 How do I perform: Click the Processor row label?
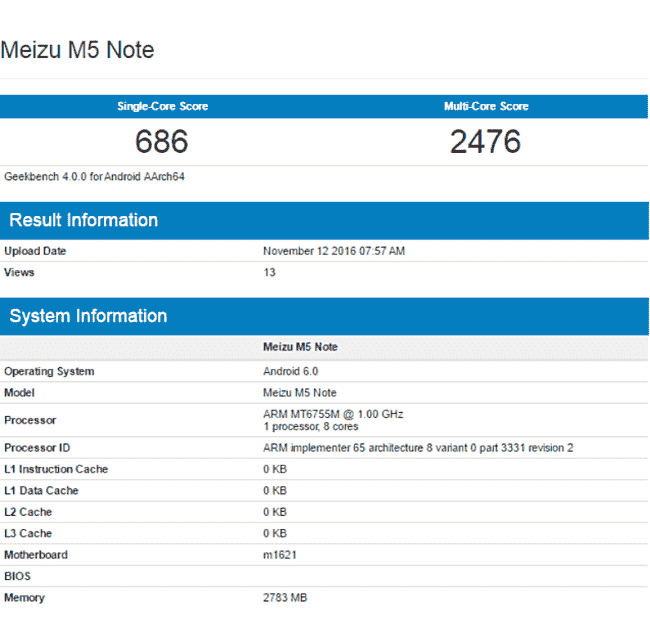click(30, 420)
